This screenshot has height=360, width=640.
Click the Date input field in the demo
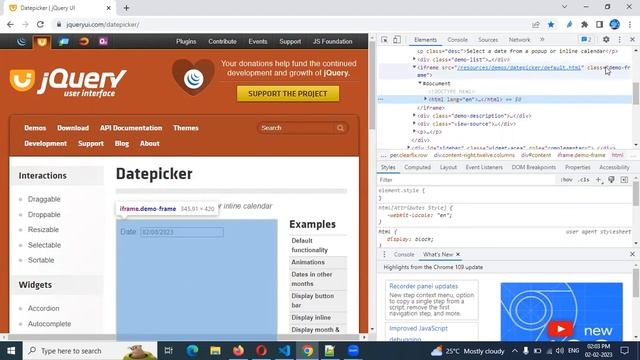[x=182, y=232]
